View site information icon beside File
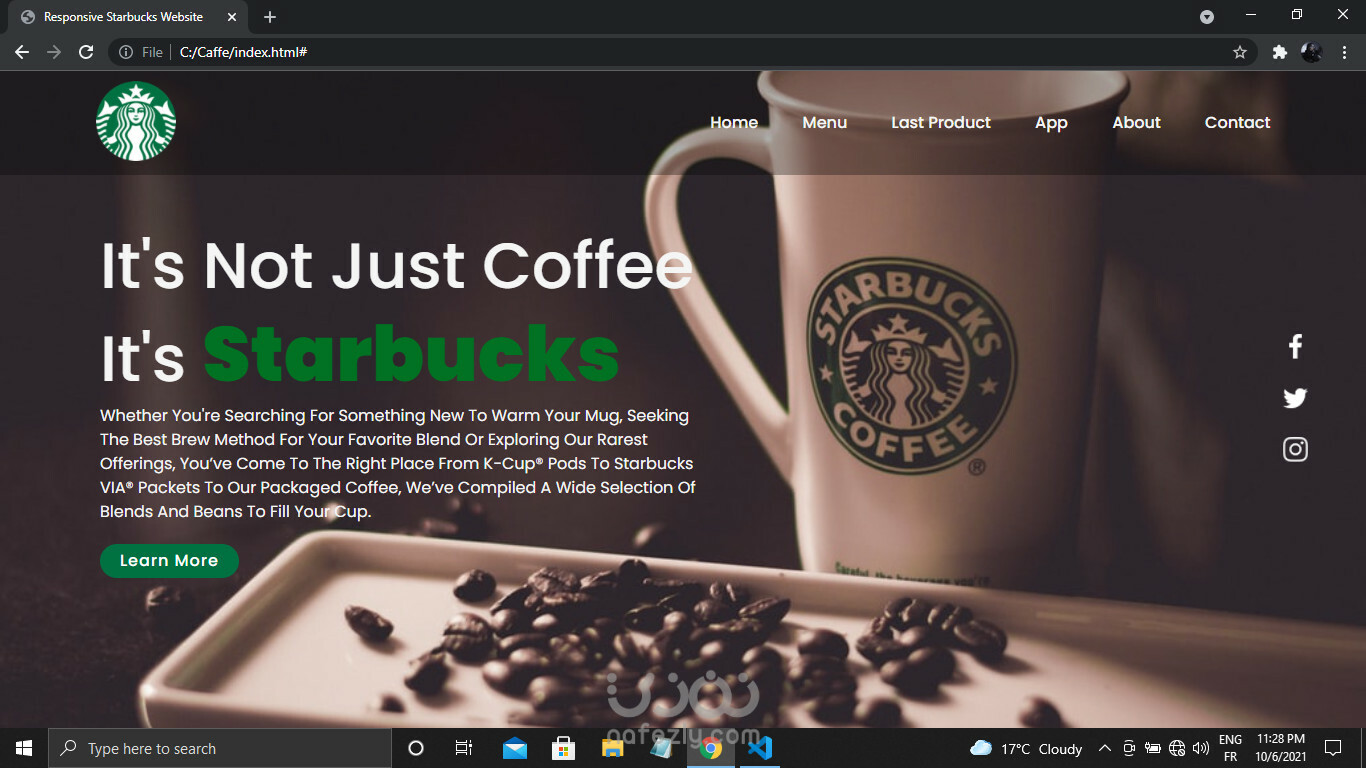 [x=125, y=52]
